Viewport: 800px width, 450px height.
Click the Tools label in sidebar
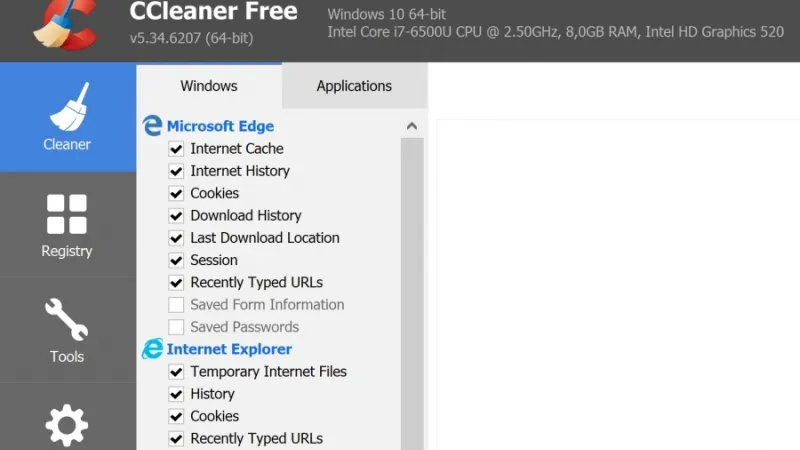click(67, 356)
